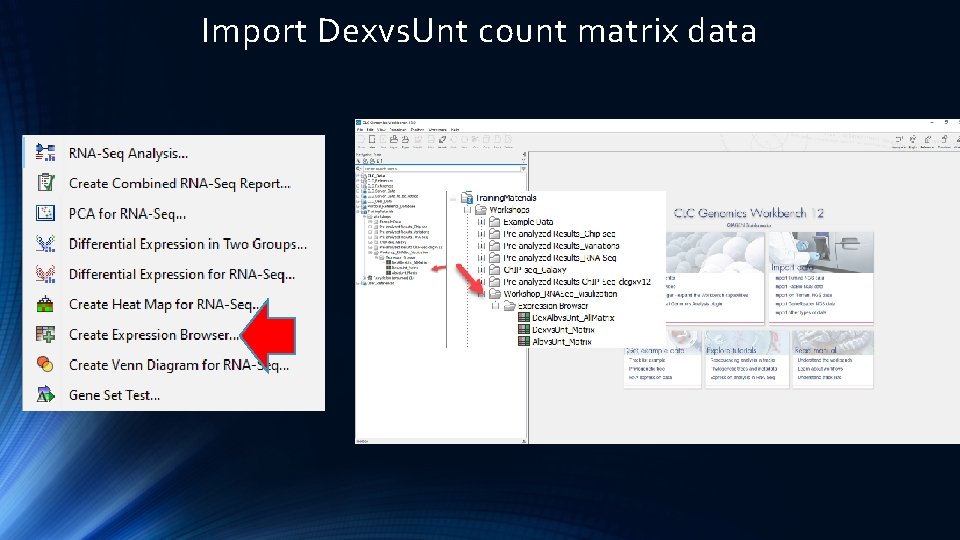Click the Create Expression Browser entry
960x540 pixels.
pyautogui.click(x=153, y=335)
